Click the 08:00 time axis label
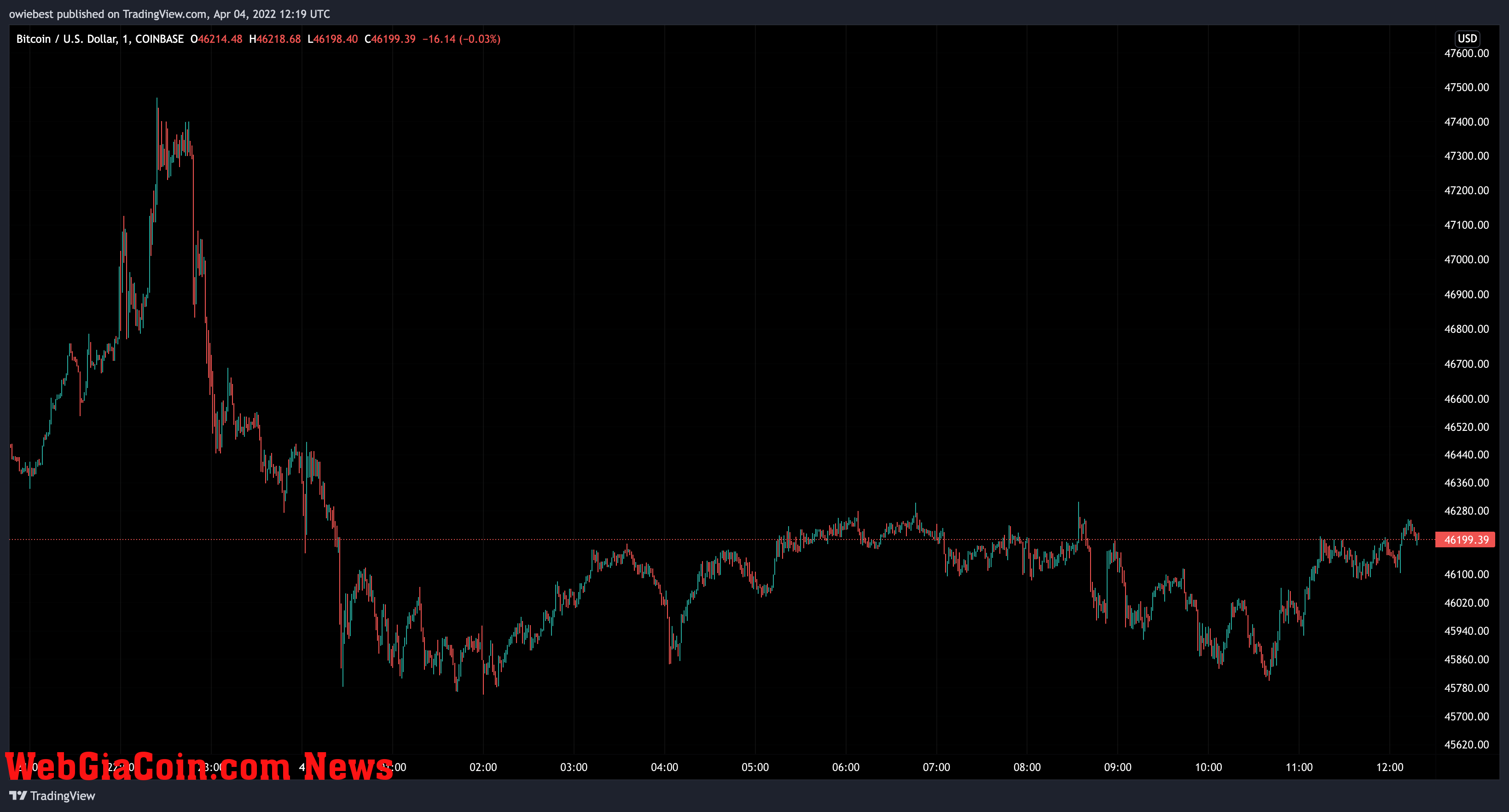This screenshot has height=812, width=1509. click(1027, 767)
